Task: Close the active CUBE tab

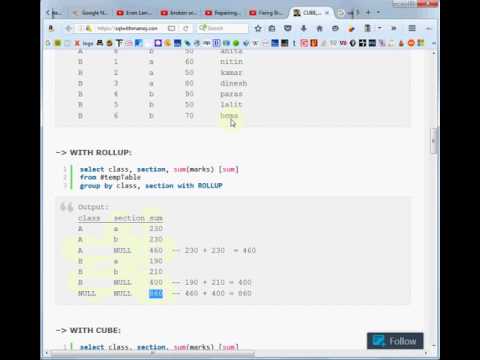Action: pyautogui.click(x=327, y=13)
